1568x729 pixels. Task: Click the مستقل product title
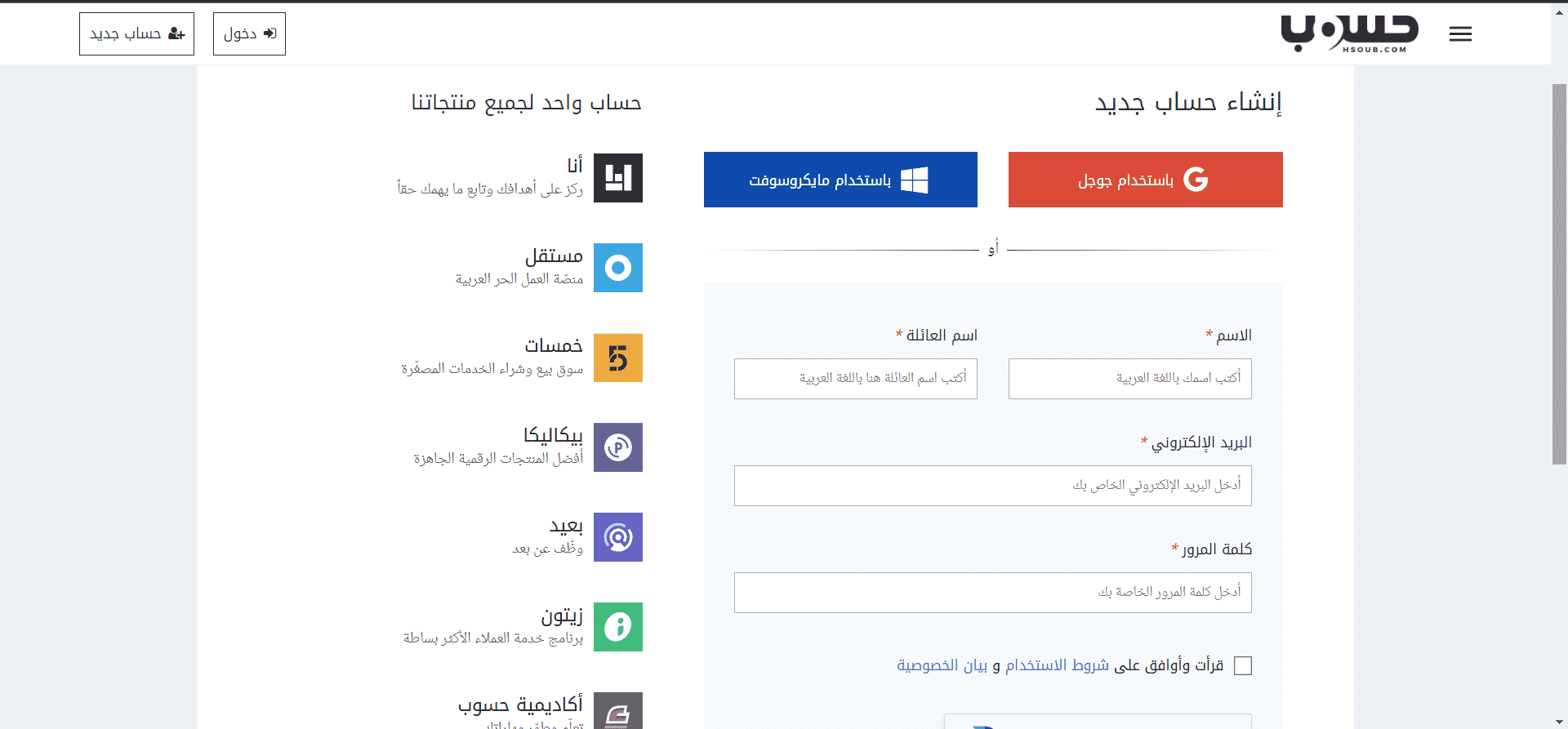click(x=554, y=256)
